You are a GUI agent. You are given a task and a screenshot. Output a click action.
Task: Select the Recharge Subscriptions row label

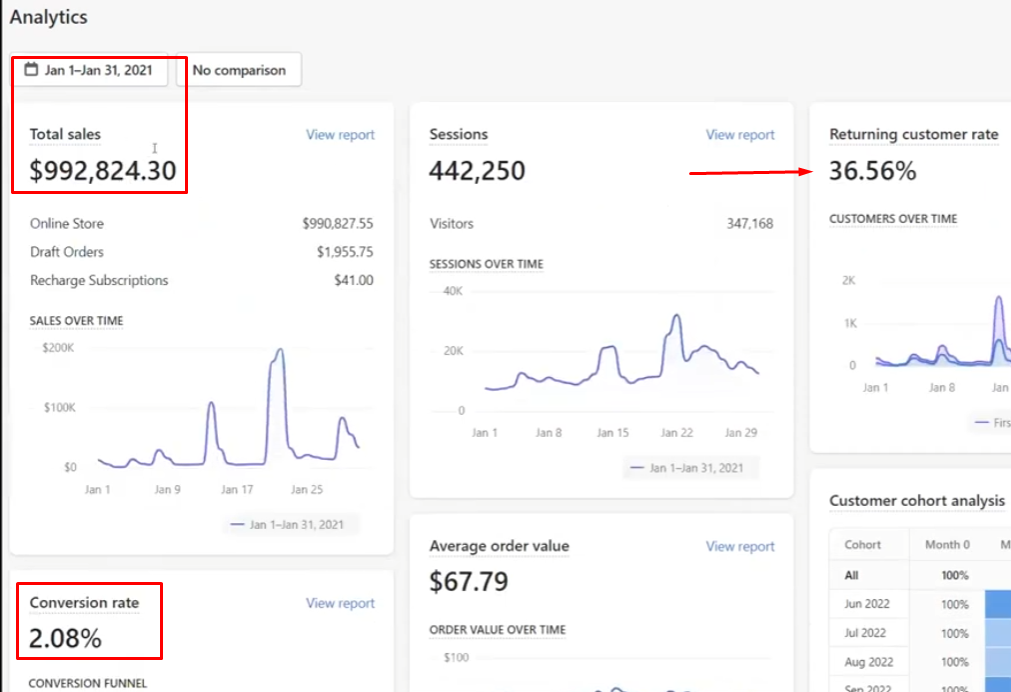coord(99,281)
